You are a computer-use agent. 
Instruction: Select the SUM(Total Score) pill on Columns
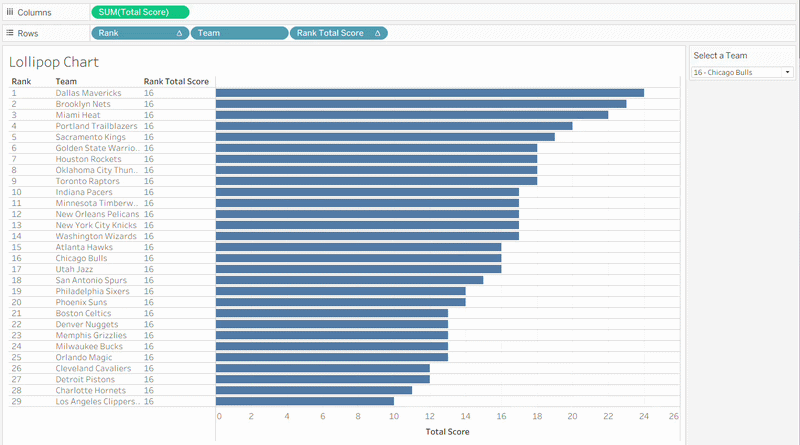[140, 12]
